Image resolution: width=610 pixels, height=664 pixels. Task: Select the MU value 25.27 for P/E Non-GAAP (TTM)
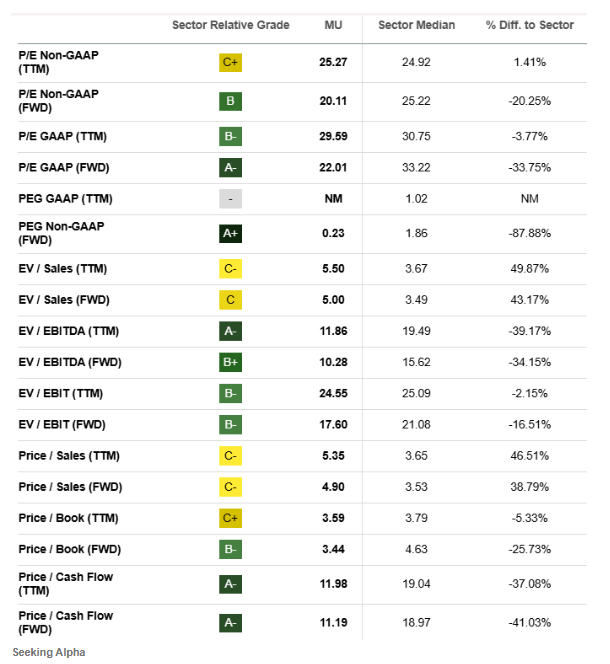click(x=334, y=63)
